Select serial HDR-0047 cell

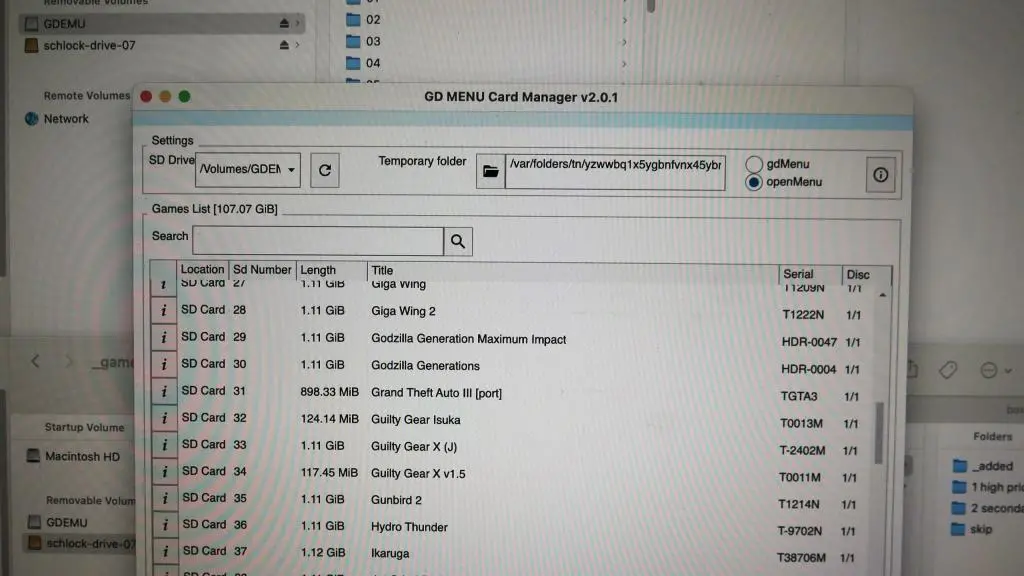click(x=808, y=342)
